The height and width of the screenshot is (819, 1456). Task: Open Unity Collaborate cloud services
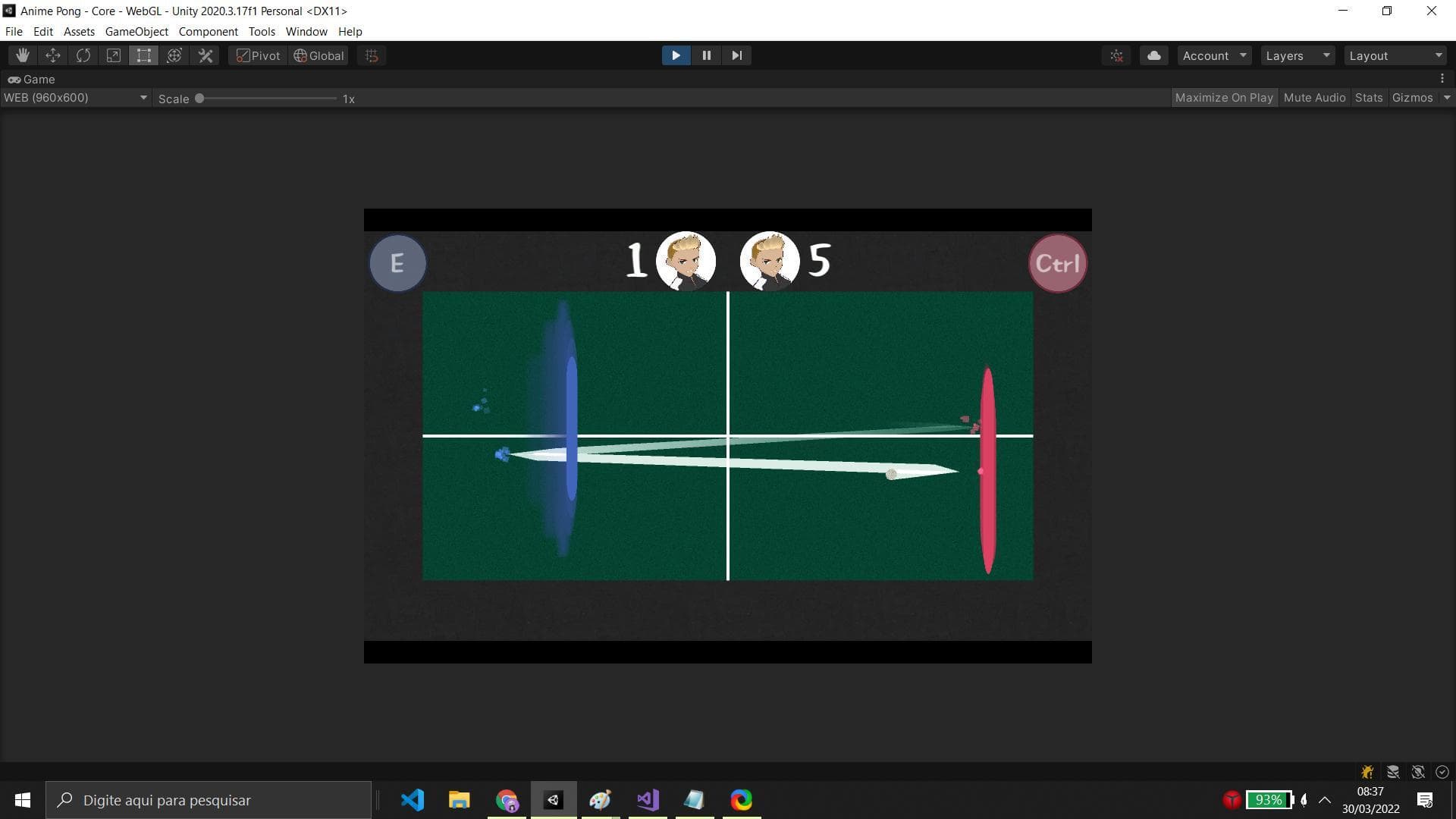coord(1153,55)
